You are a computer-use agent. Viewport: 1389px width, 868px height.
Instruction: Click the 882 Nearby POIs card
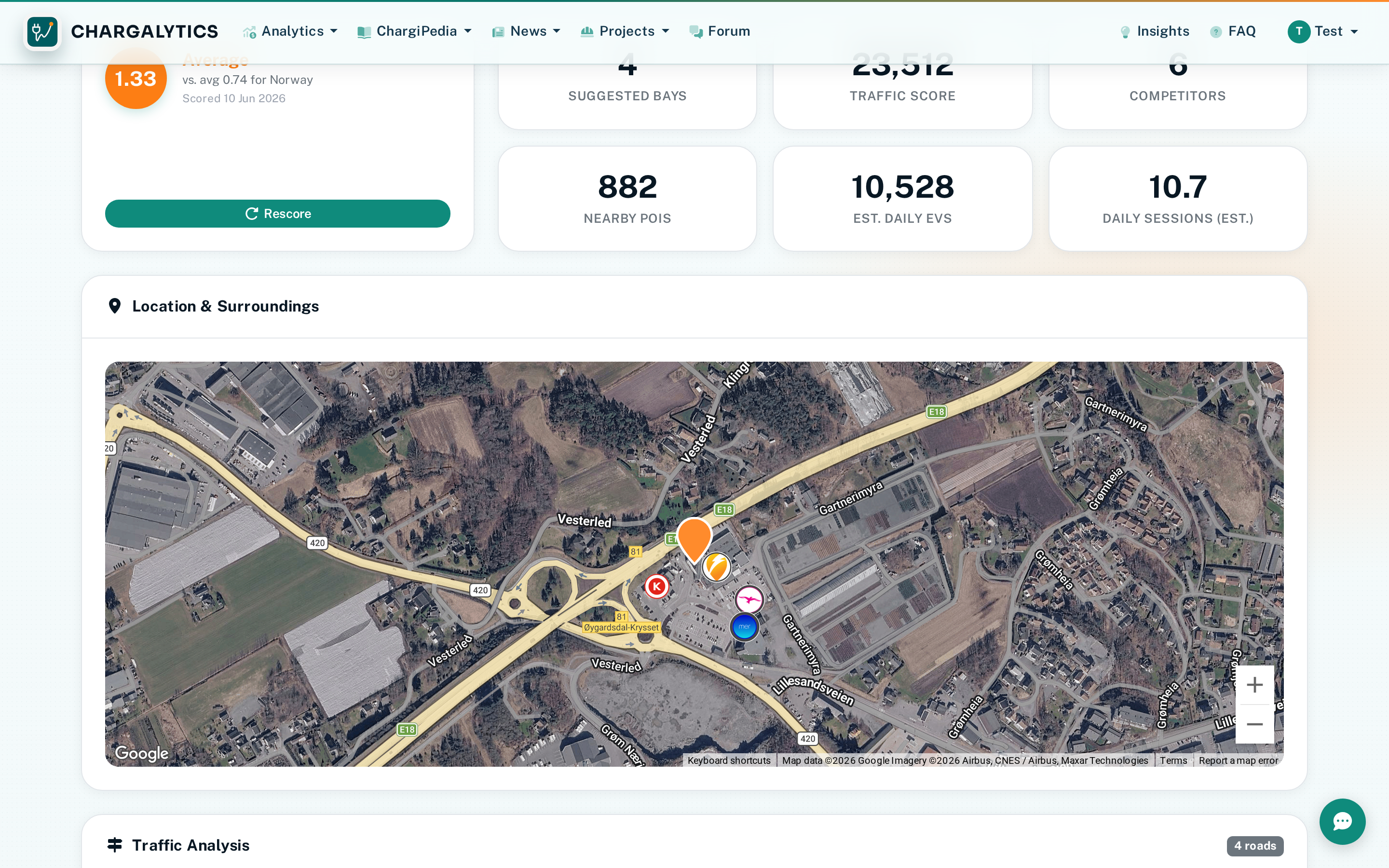point(627,198)
